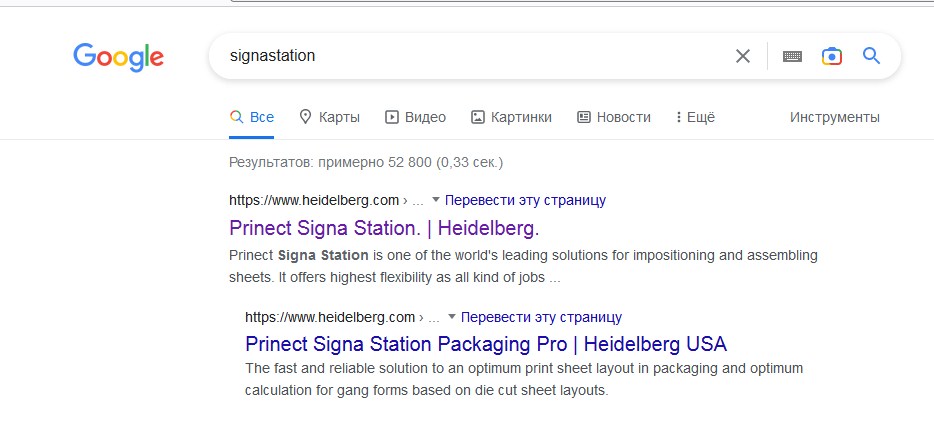Click the Новости newspaper icon

tap(584, 117)
